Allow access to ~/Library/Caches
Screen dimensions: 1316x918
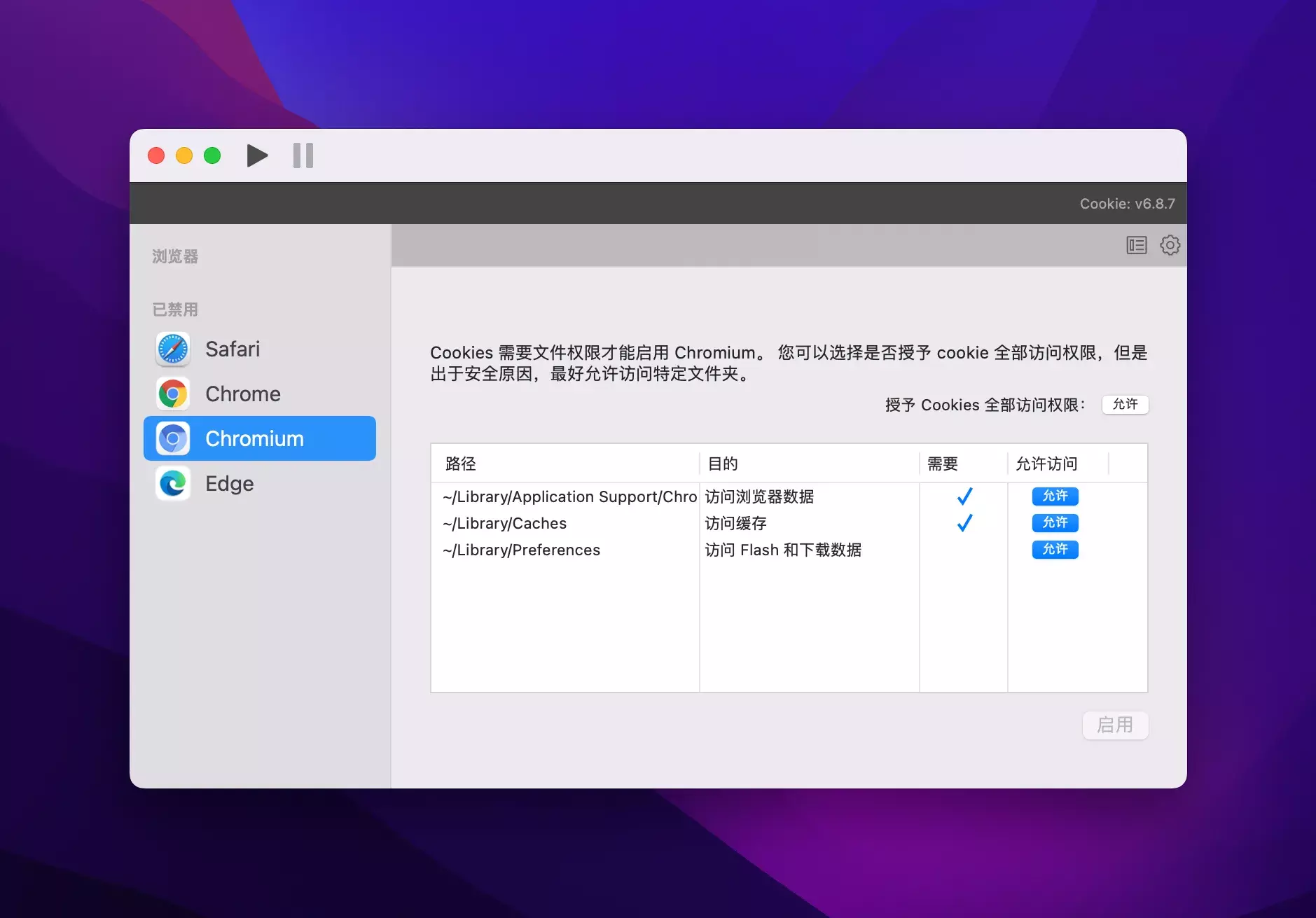(x=1055, y=522)
